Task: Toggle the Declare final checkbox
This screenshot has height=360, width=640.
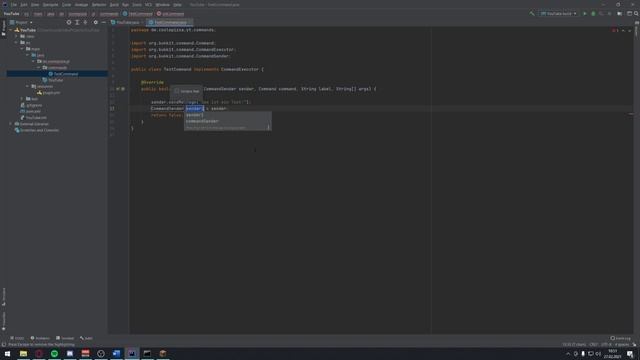Action: coord(177,91)
